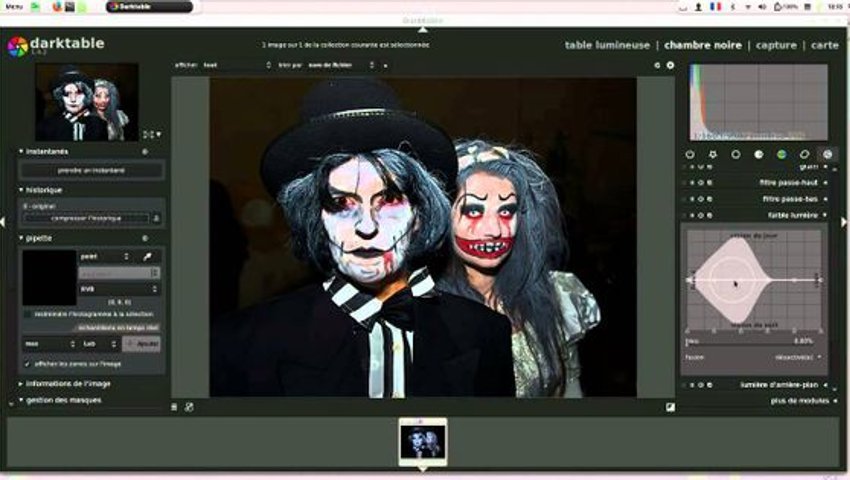Viewport: 850px width, 480px height.
Task: Collapse the faible lumière module
Action: coord(793,215)
